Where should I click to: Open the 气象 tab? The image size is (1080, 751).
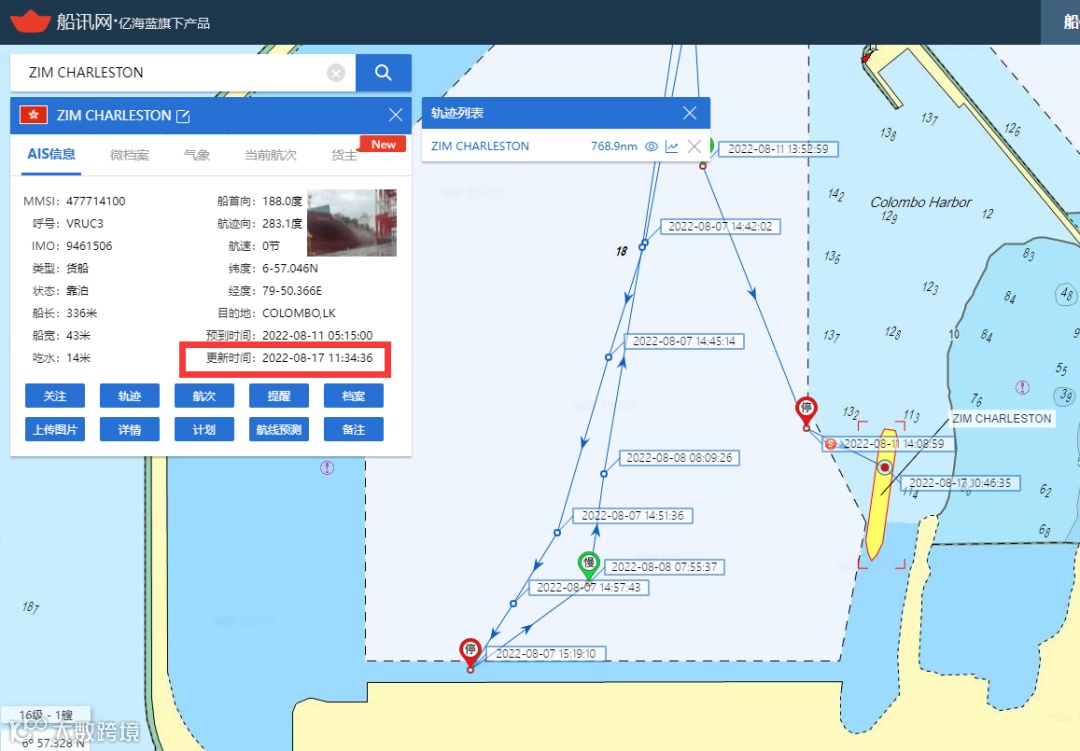tap(197, 154)
